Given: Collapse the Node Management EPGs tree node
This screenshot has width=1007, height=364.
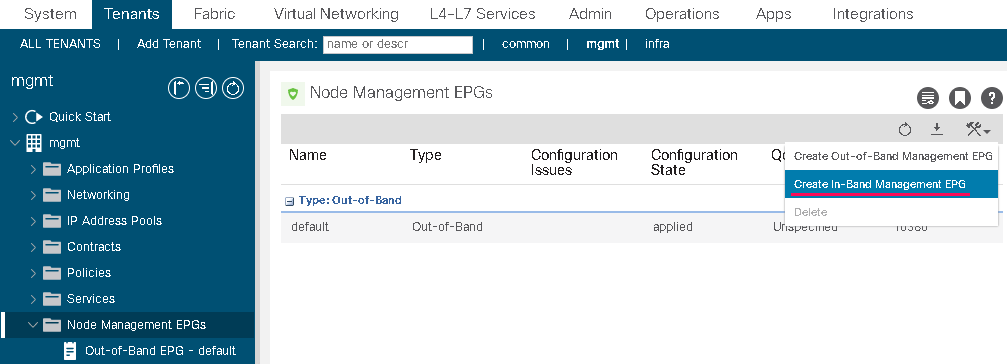Looking at the screenshot, I should (33, 325).
